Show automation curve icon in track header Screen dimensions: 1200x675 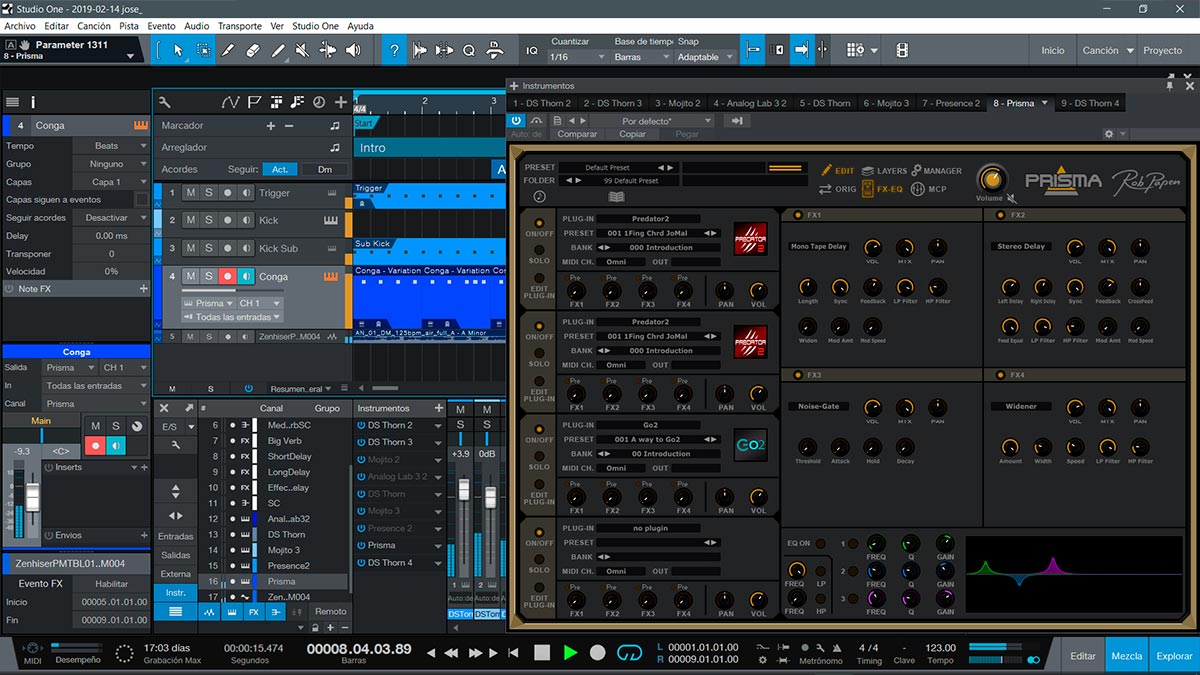[x=231, y=101]
